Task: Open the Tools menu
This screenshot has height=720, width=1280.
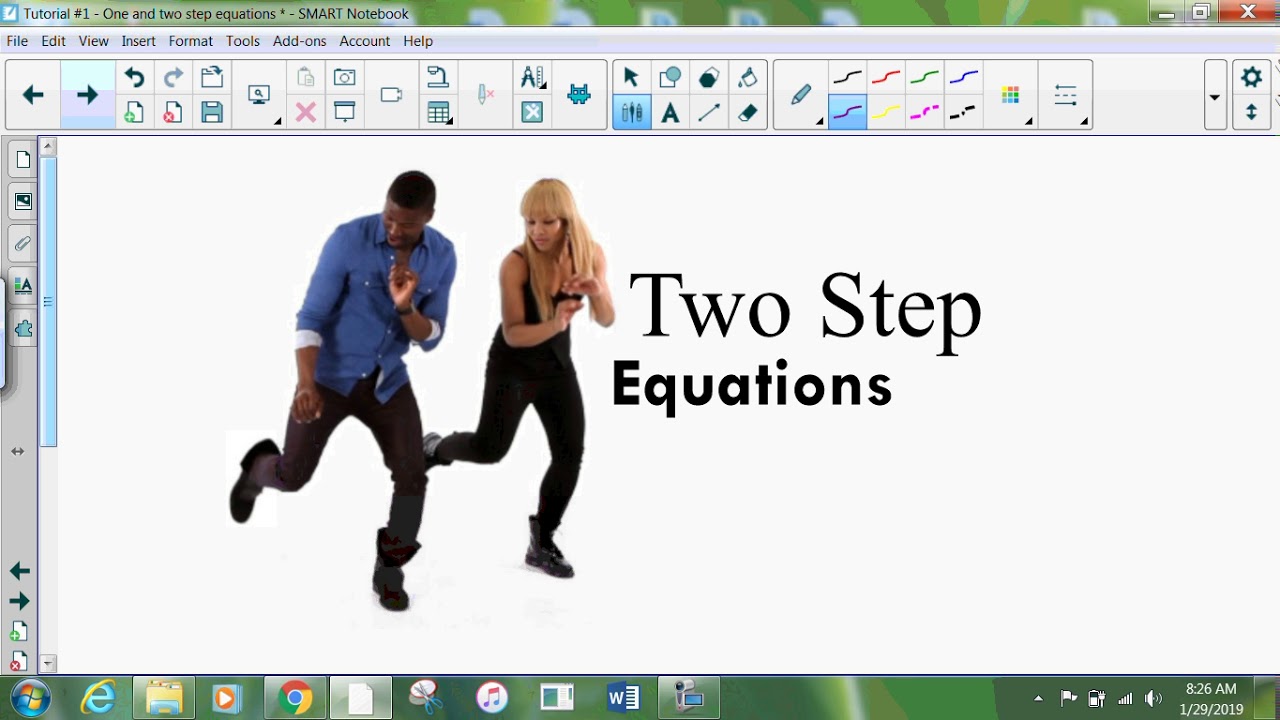Action: tap(242, 41)
